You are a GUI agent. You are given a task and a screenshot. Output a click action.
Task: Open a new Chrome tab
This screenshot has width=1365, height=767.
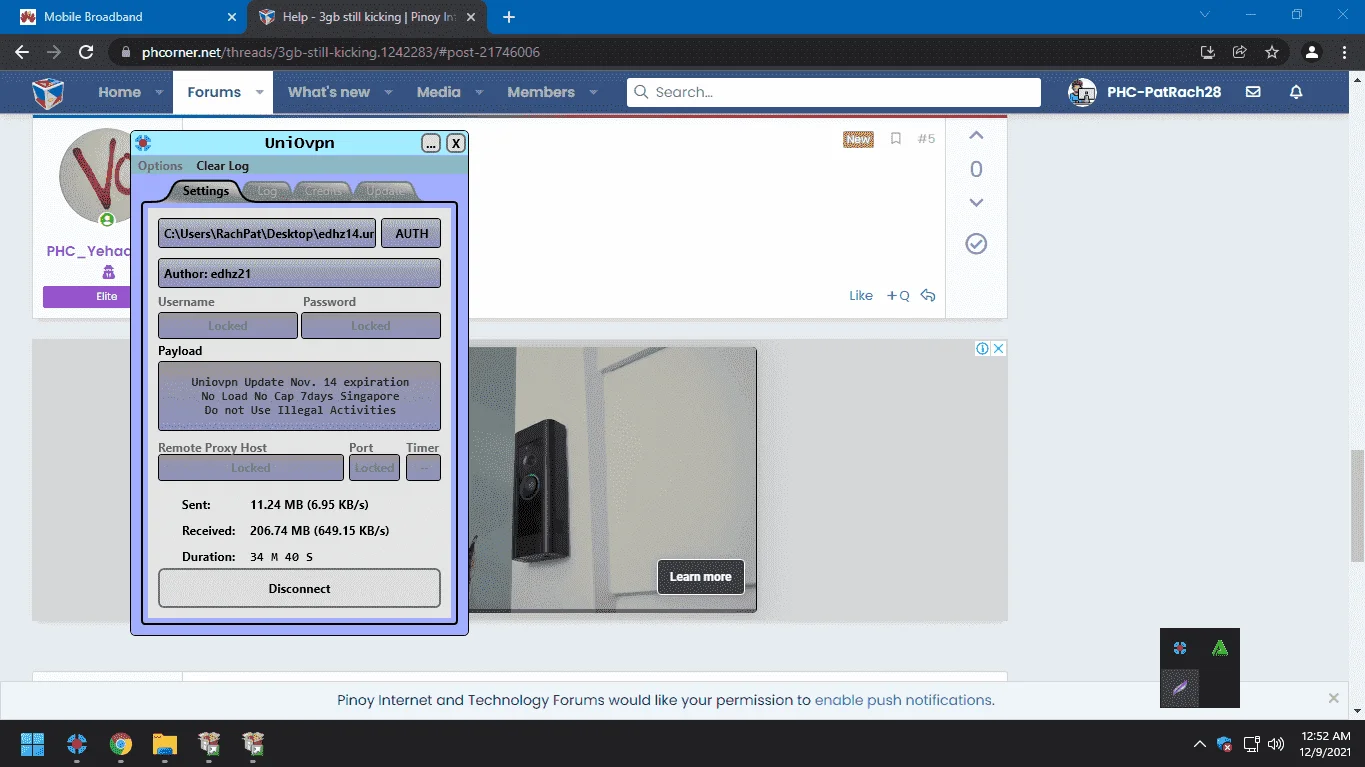click(x=509, y=17)
